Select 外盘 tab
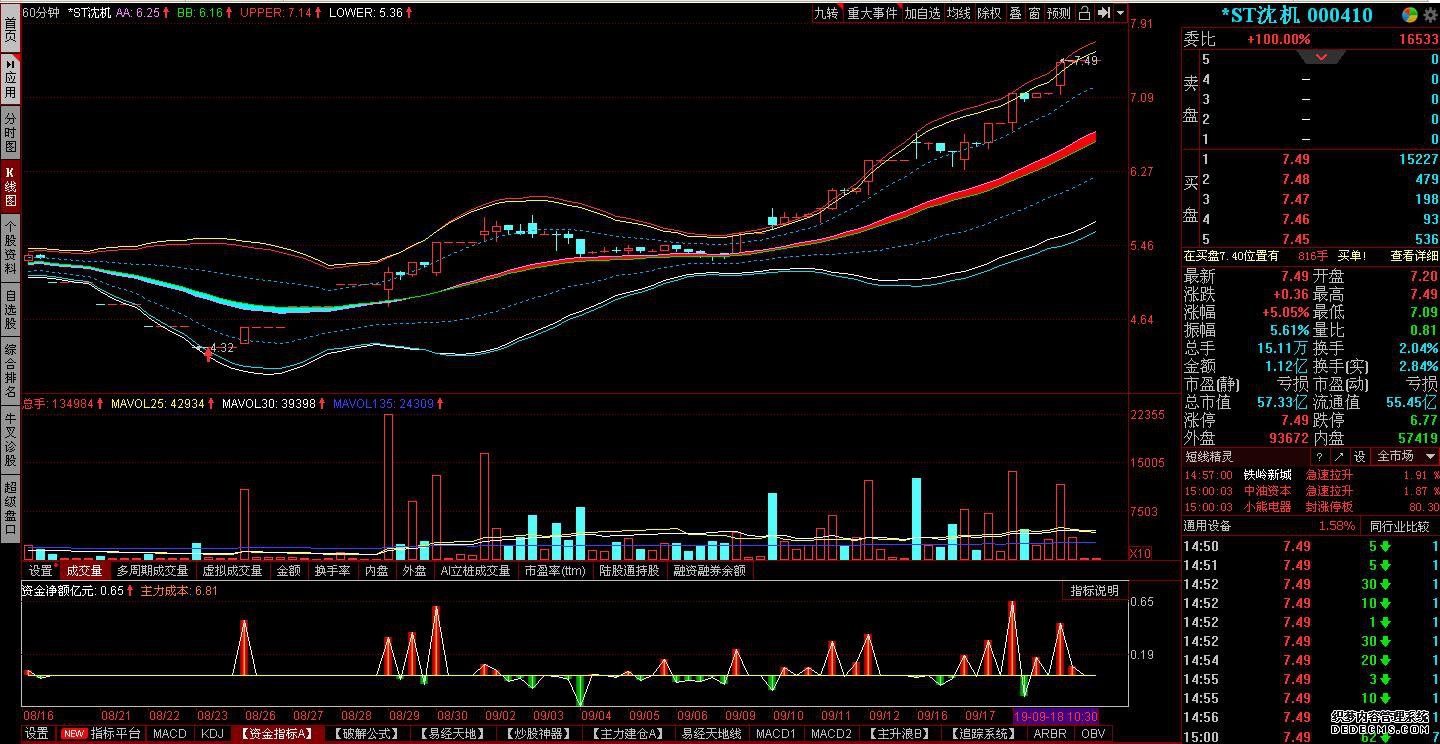The height and width of the screenshot is (744, 1440). pyautogui.click(x=414, y=571)
